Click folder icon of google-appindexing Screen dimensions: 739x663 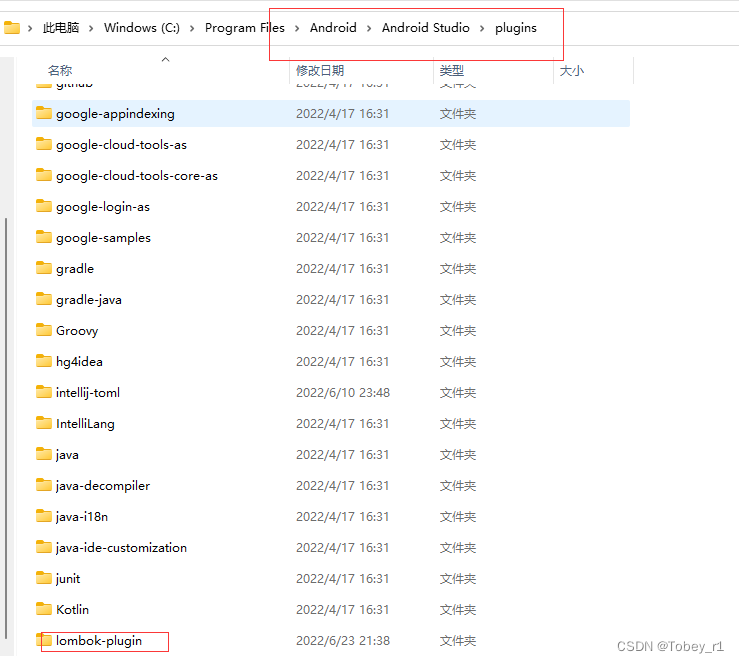click(x=44, y=113)
